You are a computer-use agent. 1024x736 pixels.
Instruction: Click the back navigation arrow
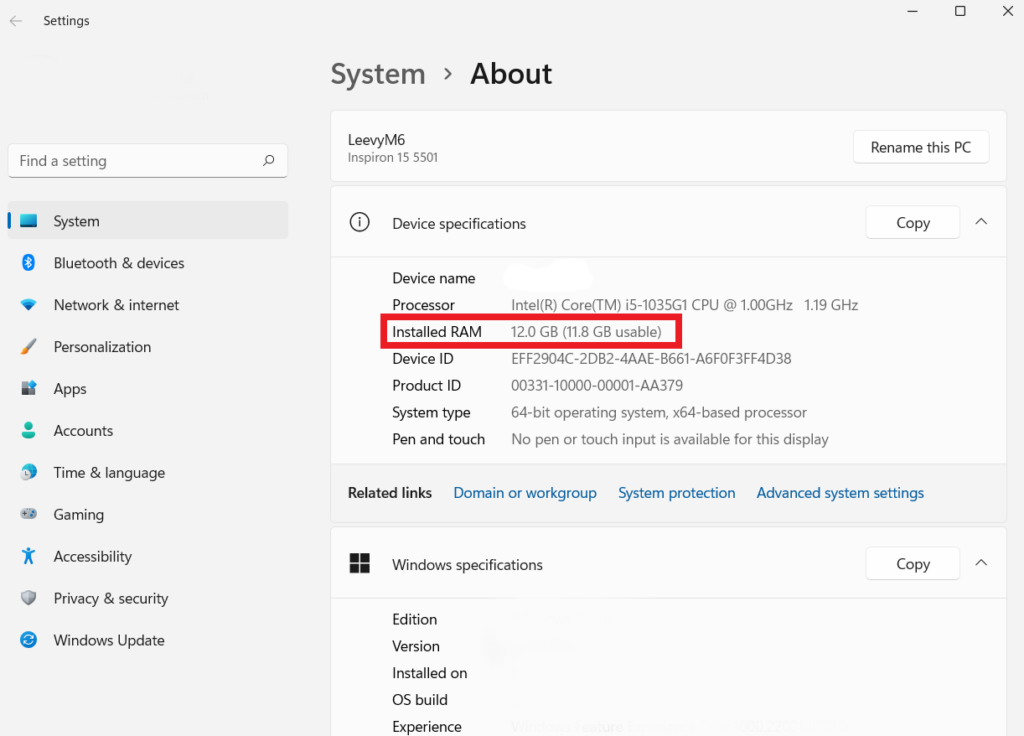coord(16,20)
